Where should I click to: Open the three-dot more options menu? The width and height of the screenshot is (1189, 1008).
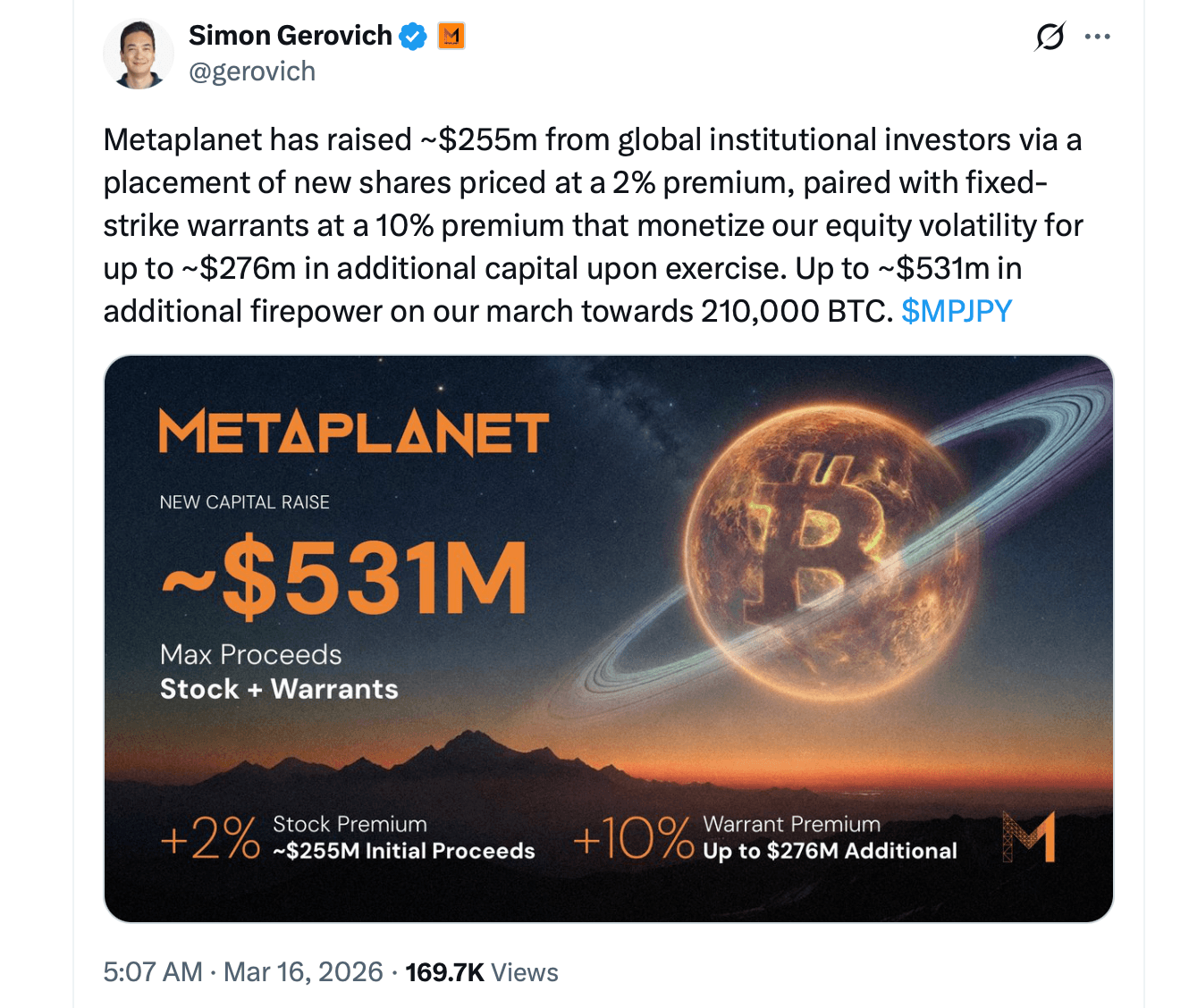(1097, 37)
